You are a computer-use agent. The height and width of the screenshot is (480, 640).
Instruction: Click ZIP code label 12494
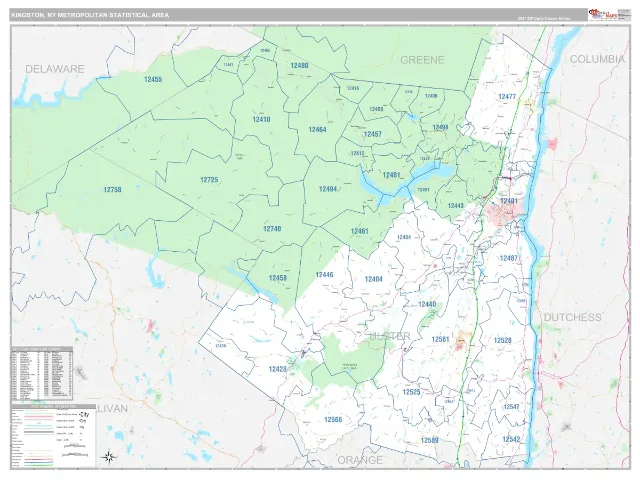328,189
